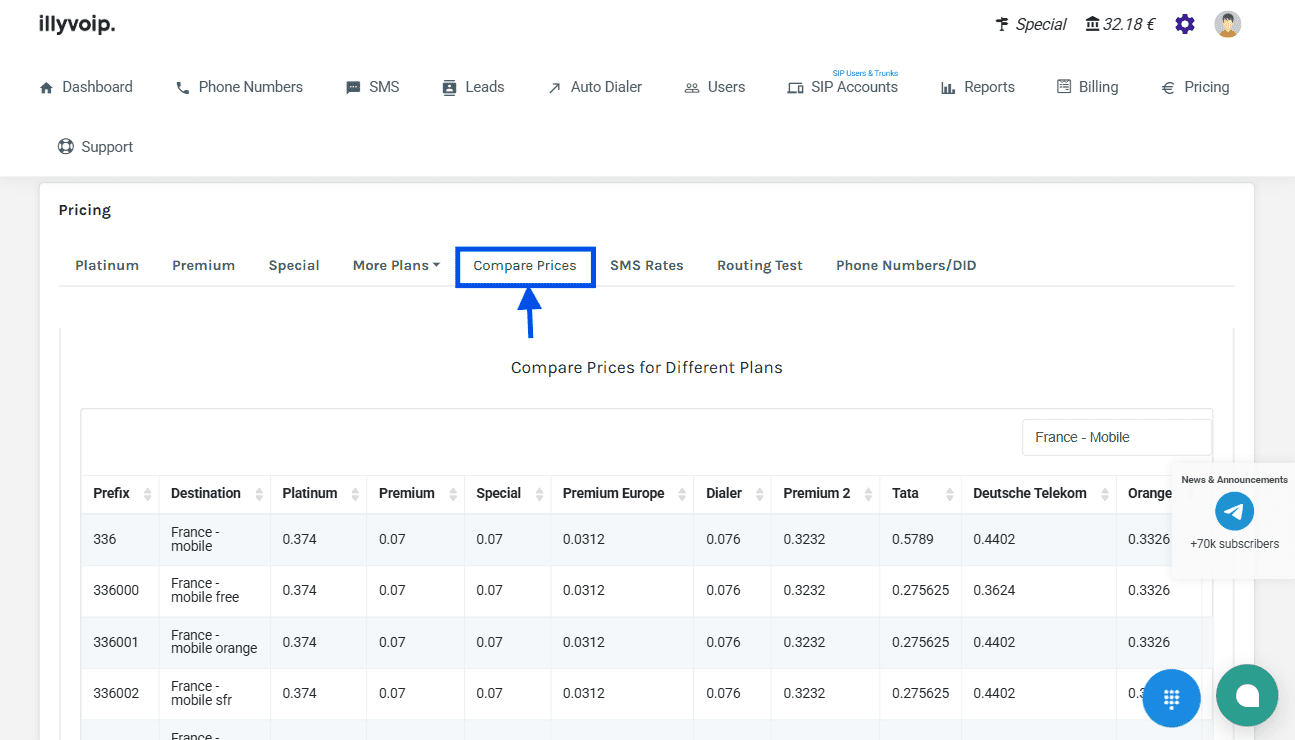1295x740 pixels.
Task: Navigate to the Billing section
Action: tap(1087, 87)
